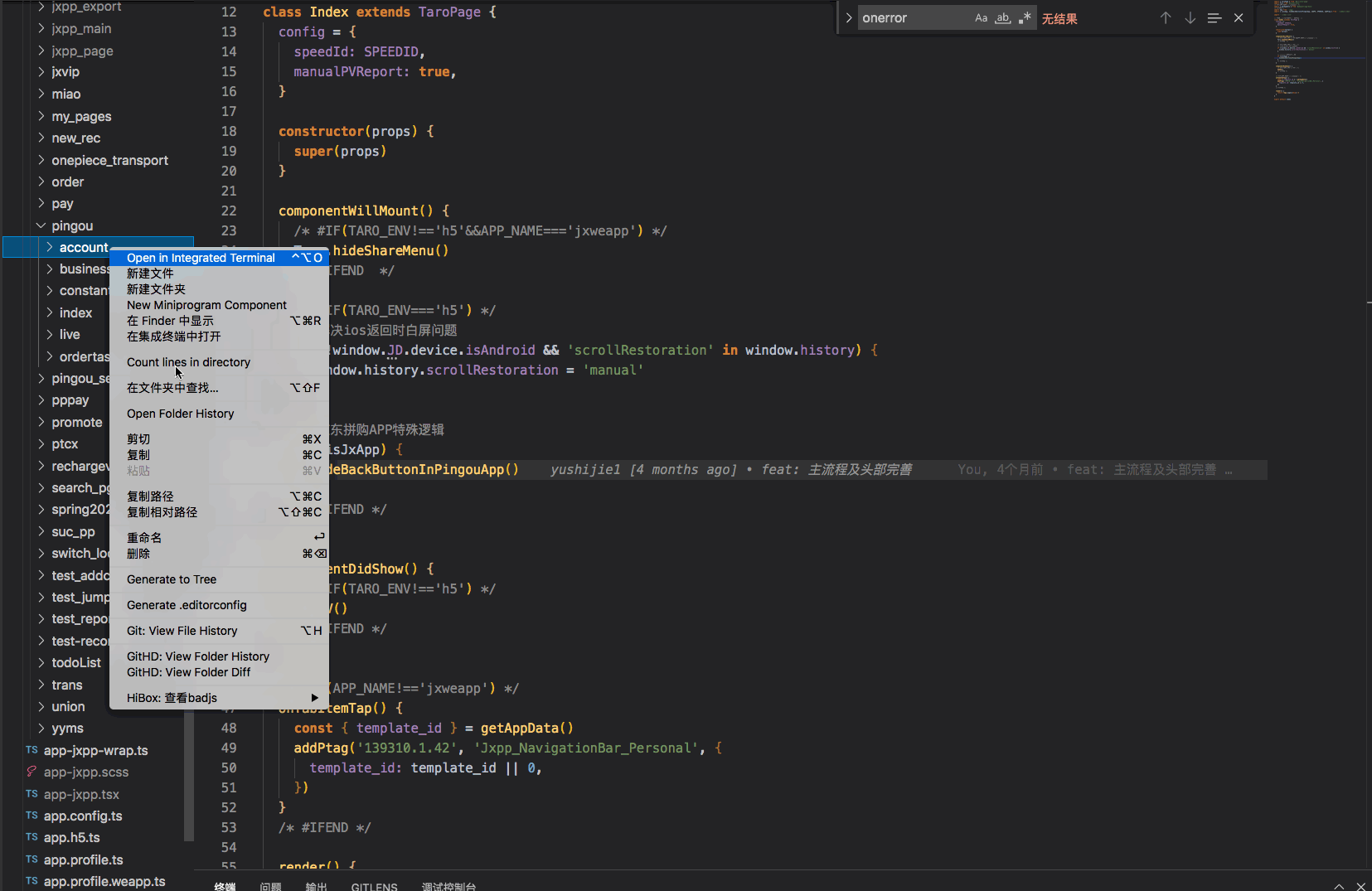Choose 复制路径 menu entry
Screen dimensions: 1372x891
click(220, 496)
